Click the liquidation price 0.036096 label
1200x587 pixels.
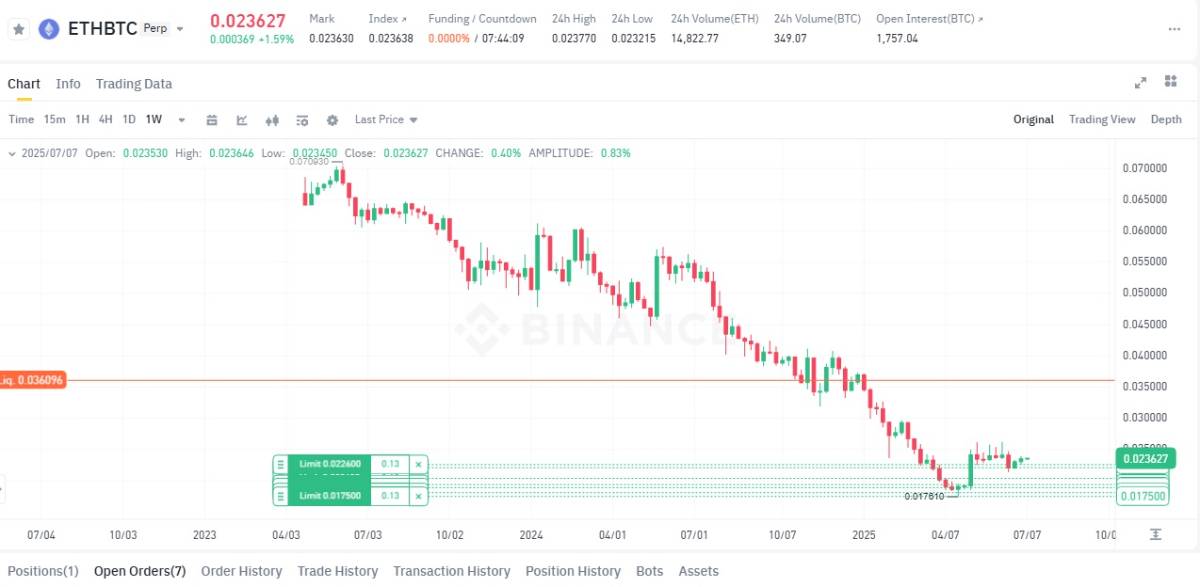pos(33,380)
